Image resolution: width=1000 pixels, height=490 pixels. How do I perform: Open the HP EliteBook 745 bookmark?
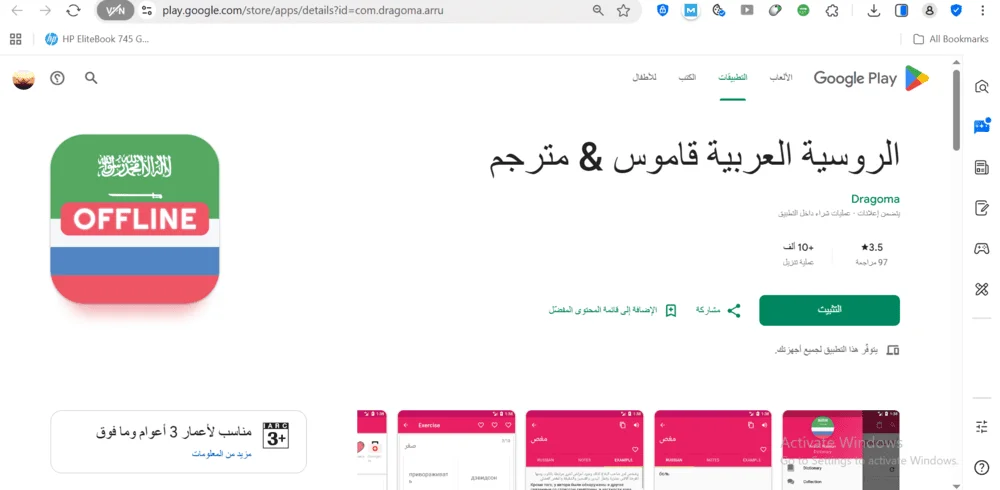pyautogui.click(x=97, y=39)
